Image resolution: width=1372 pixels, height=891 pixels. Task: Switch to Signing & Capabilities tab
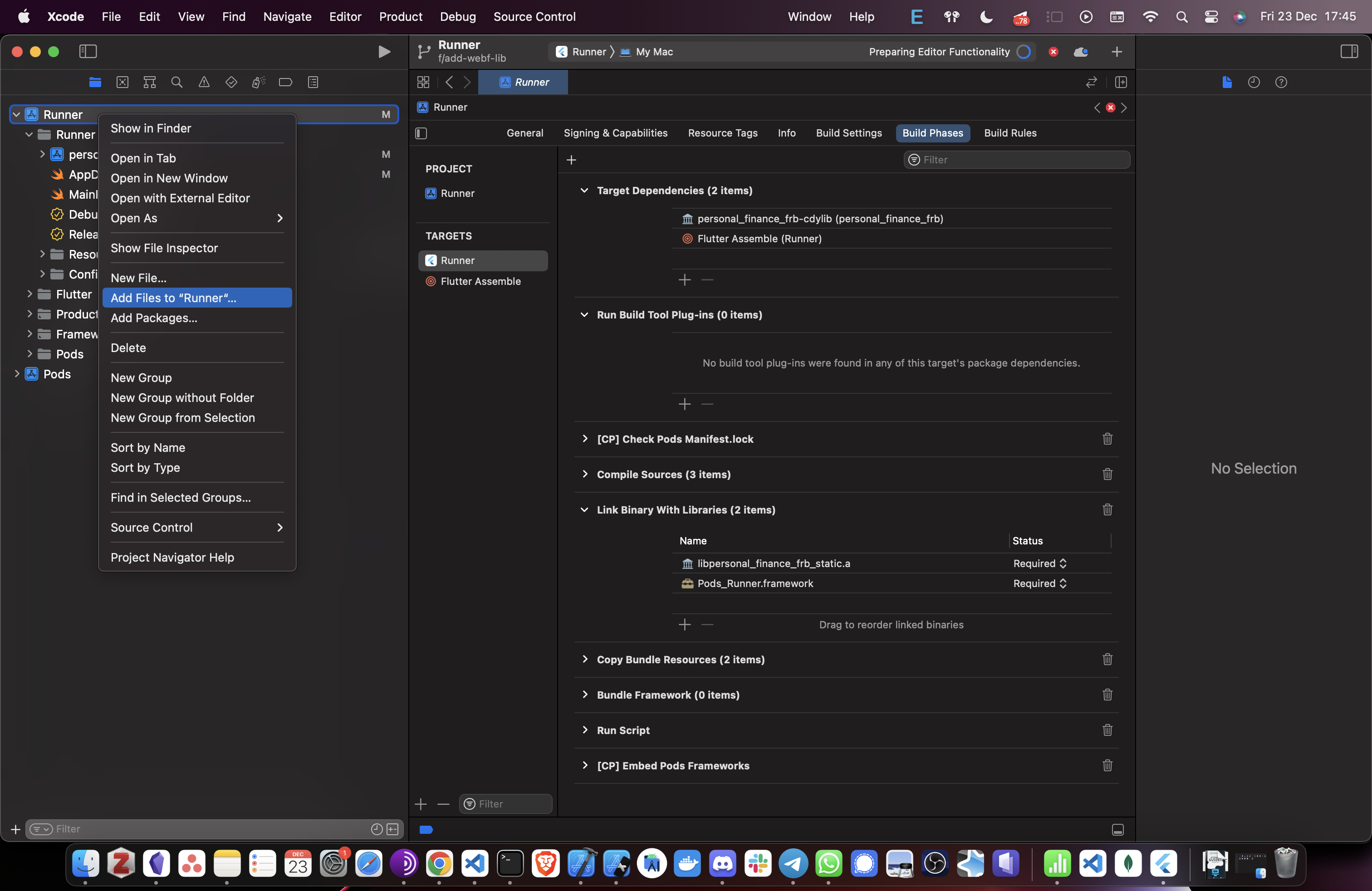point(615,133)
